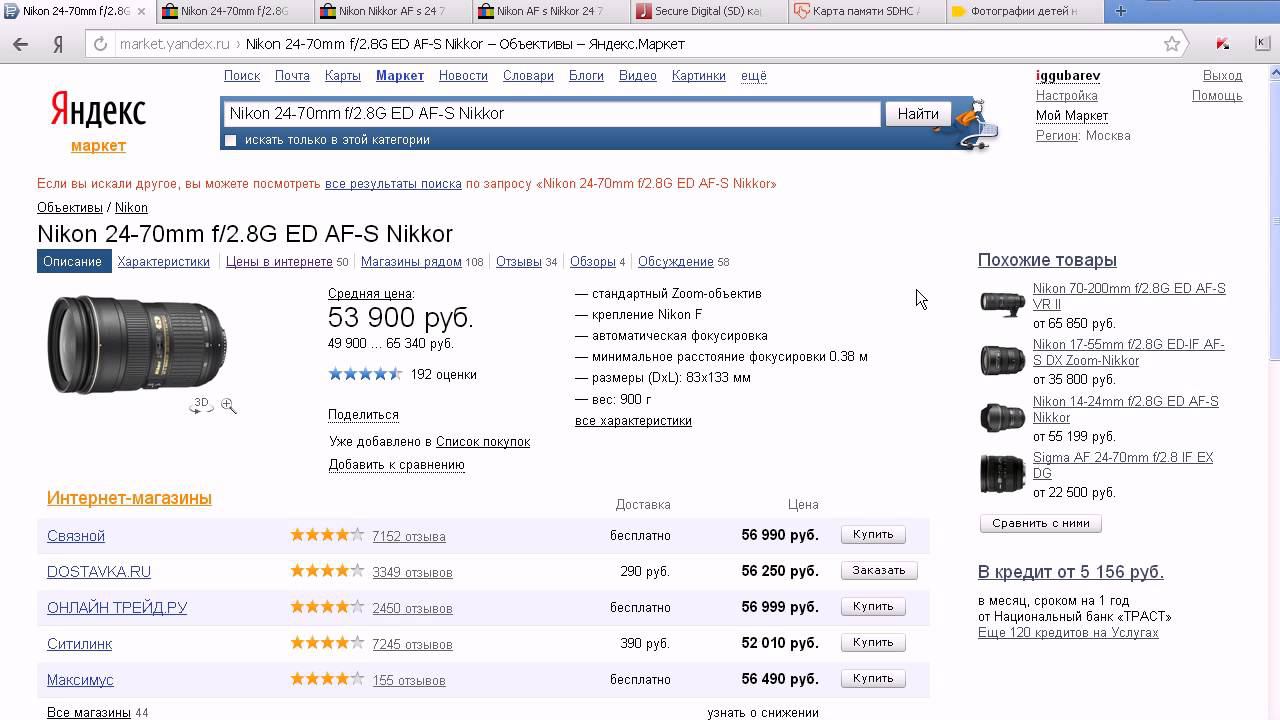This screenshot has width=1280, height=720.
Task: Bookmark this page with the star icon
Action: pyautogui.click(x=1172, y=44)
